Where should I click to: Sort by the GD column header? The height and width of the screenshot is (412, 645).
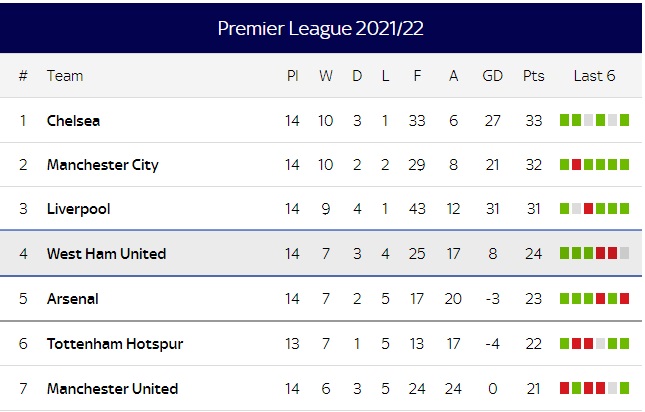[x=492, y=76]
